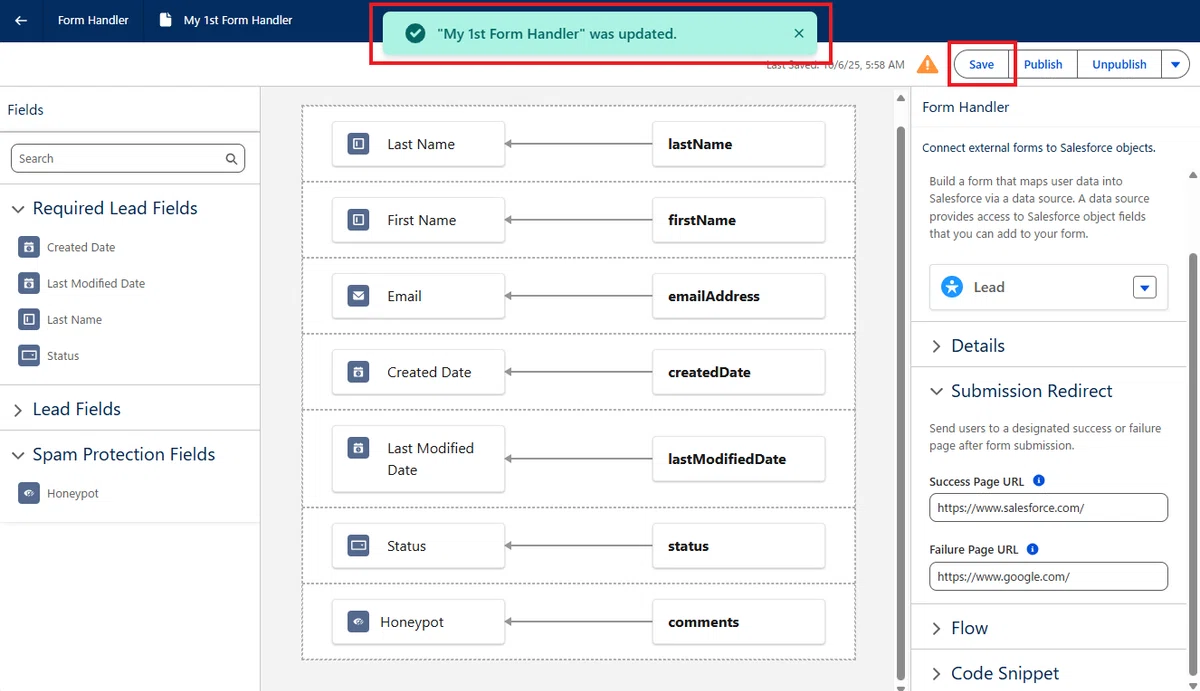Select Status in the Fields list

tap(63, 355)
